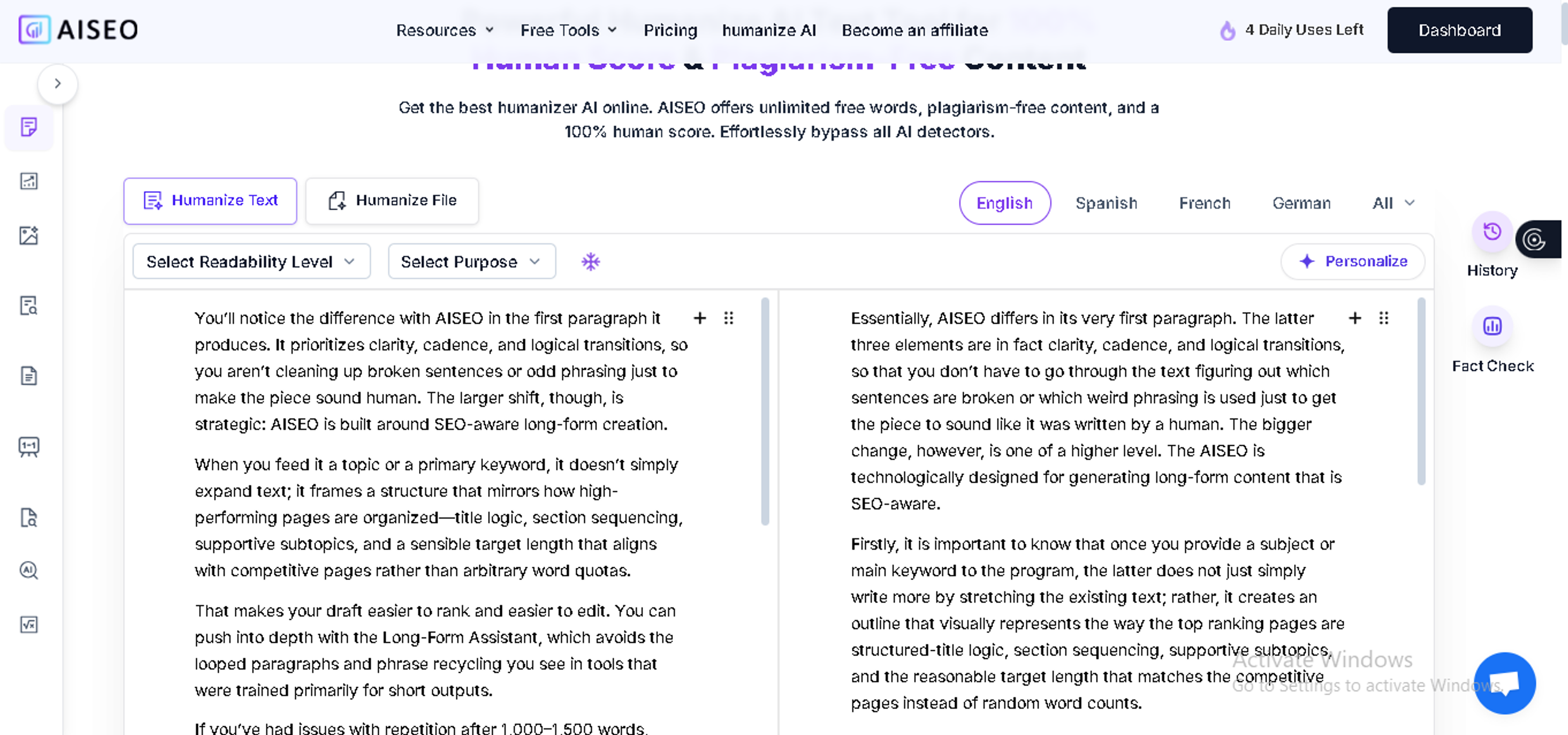Click the flame daily uses icon

[x=1228, y=30]
